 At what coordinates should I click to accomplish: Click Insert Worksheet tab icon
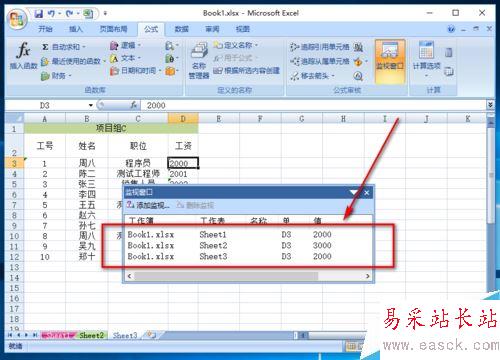tap(151, 335)
